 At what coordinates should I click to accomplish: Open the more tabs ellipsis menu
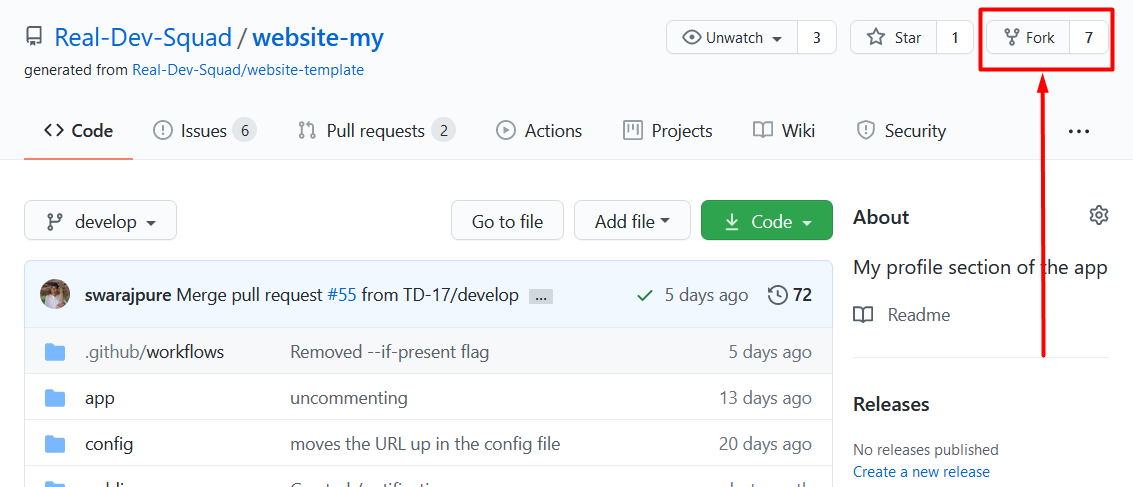tap(1078, 131)
